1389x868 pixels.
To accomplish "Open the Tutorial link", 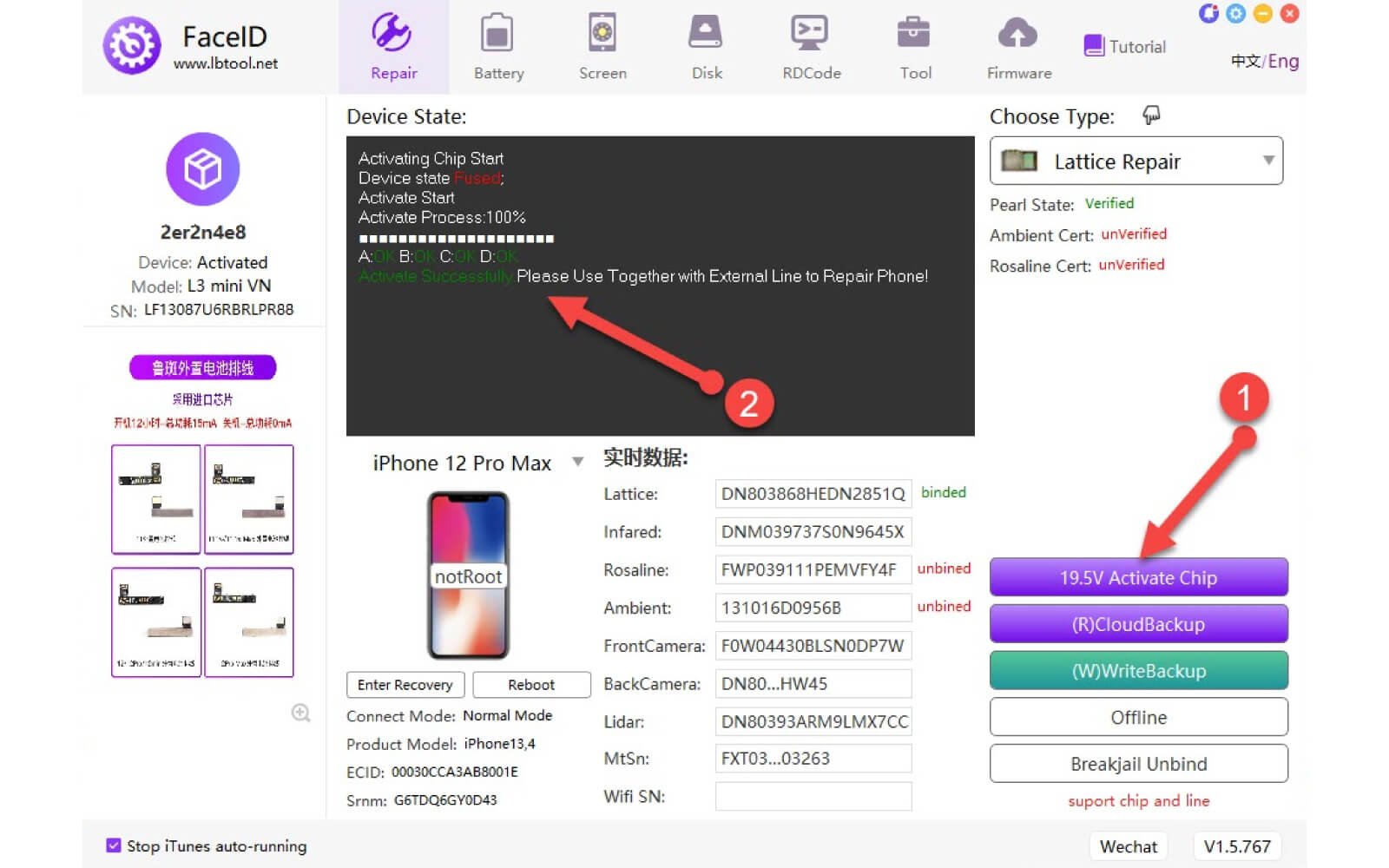I will 1125,46.
